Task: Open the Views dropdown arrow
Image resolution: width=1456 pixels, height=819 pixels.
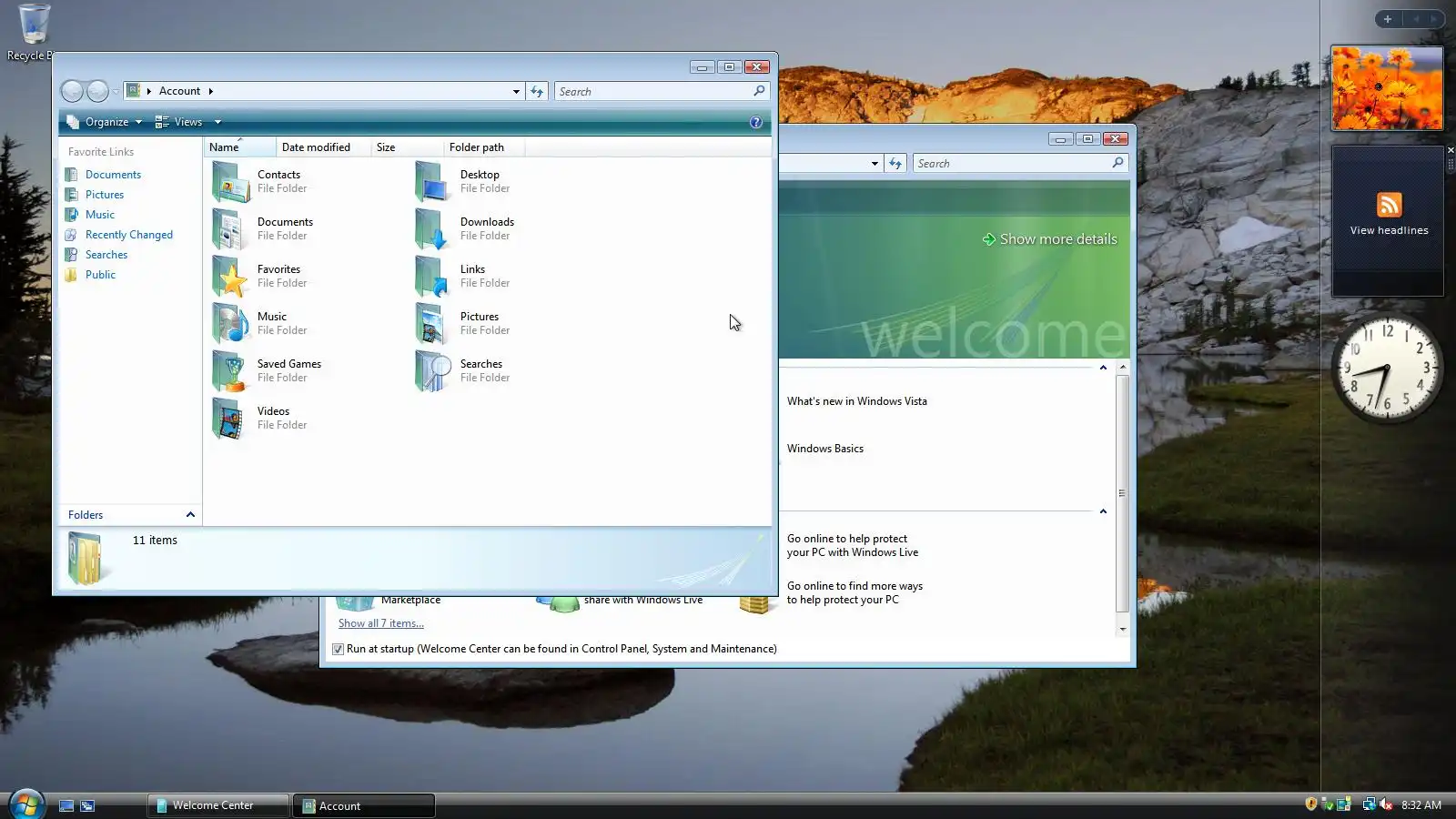Action: point(217,122)
